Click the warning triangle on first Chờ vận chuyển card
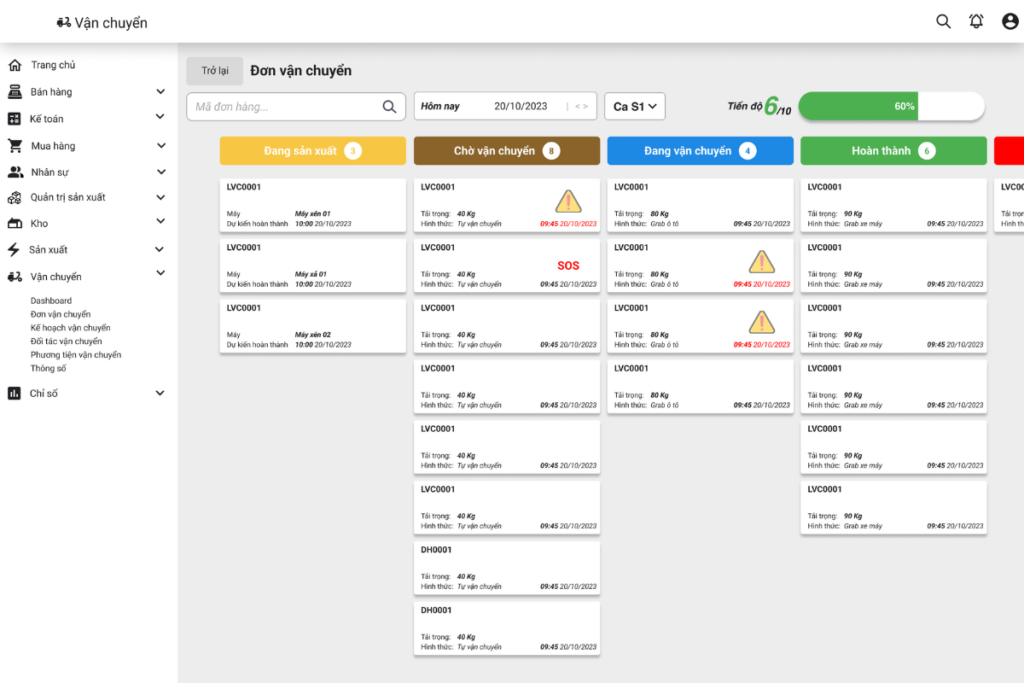Screen dimensions: 1024x683 [568, 201]
